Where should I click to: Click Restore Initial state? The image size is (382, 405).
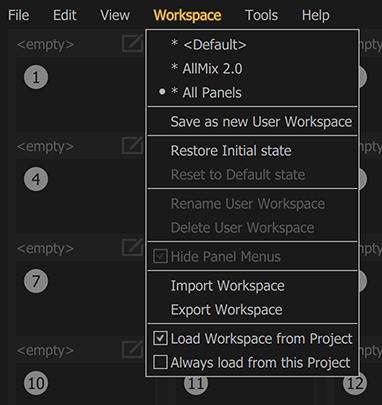[x=252, y=151]
